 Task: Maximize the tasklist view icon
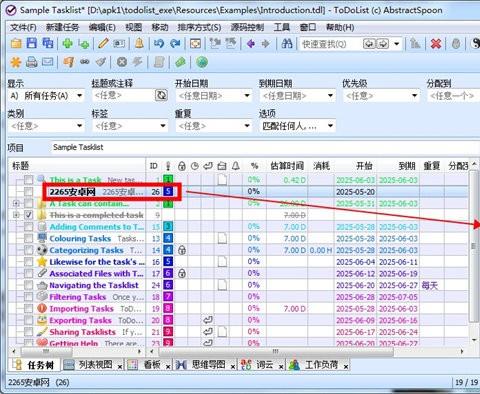coord(195,44)
